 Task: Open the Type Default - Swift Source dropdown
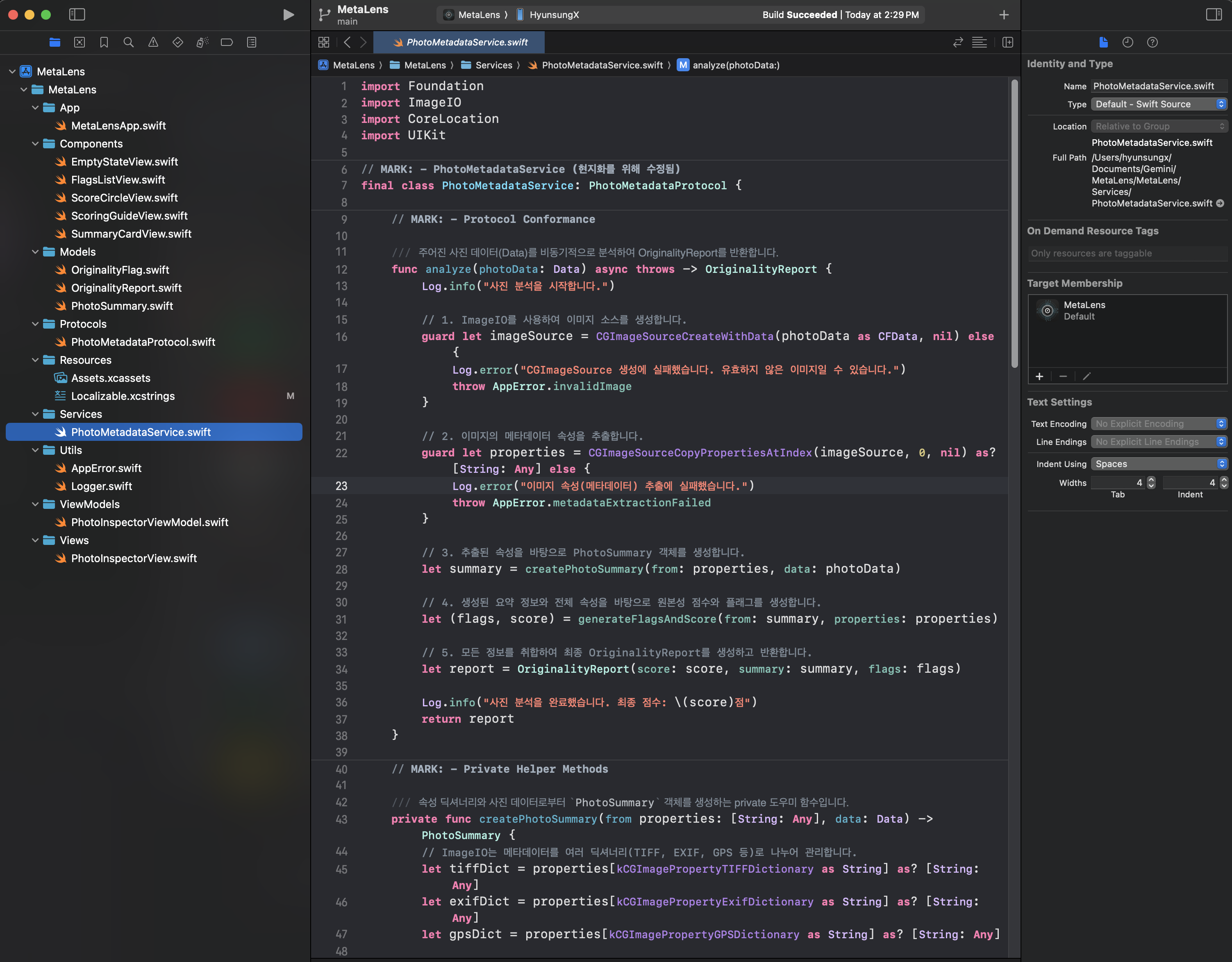tap(1159, 104)
